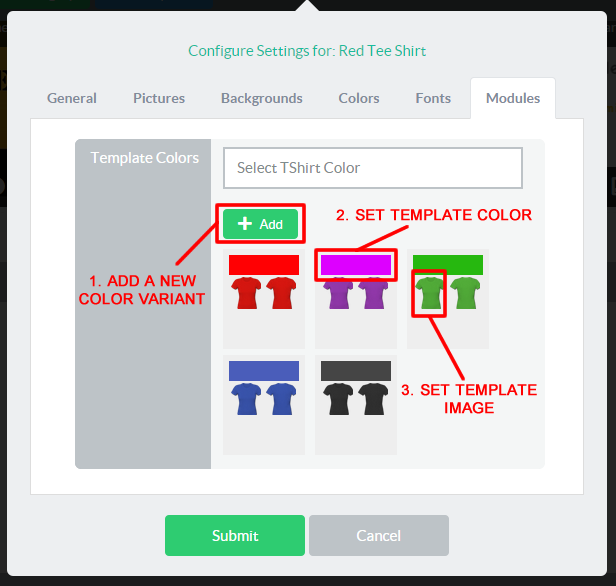Select the right red t-shirt image
616x586 pixels.
tap(281, 293)
